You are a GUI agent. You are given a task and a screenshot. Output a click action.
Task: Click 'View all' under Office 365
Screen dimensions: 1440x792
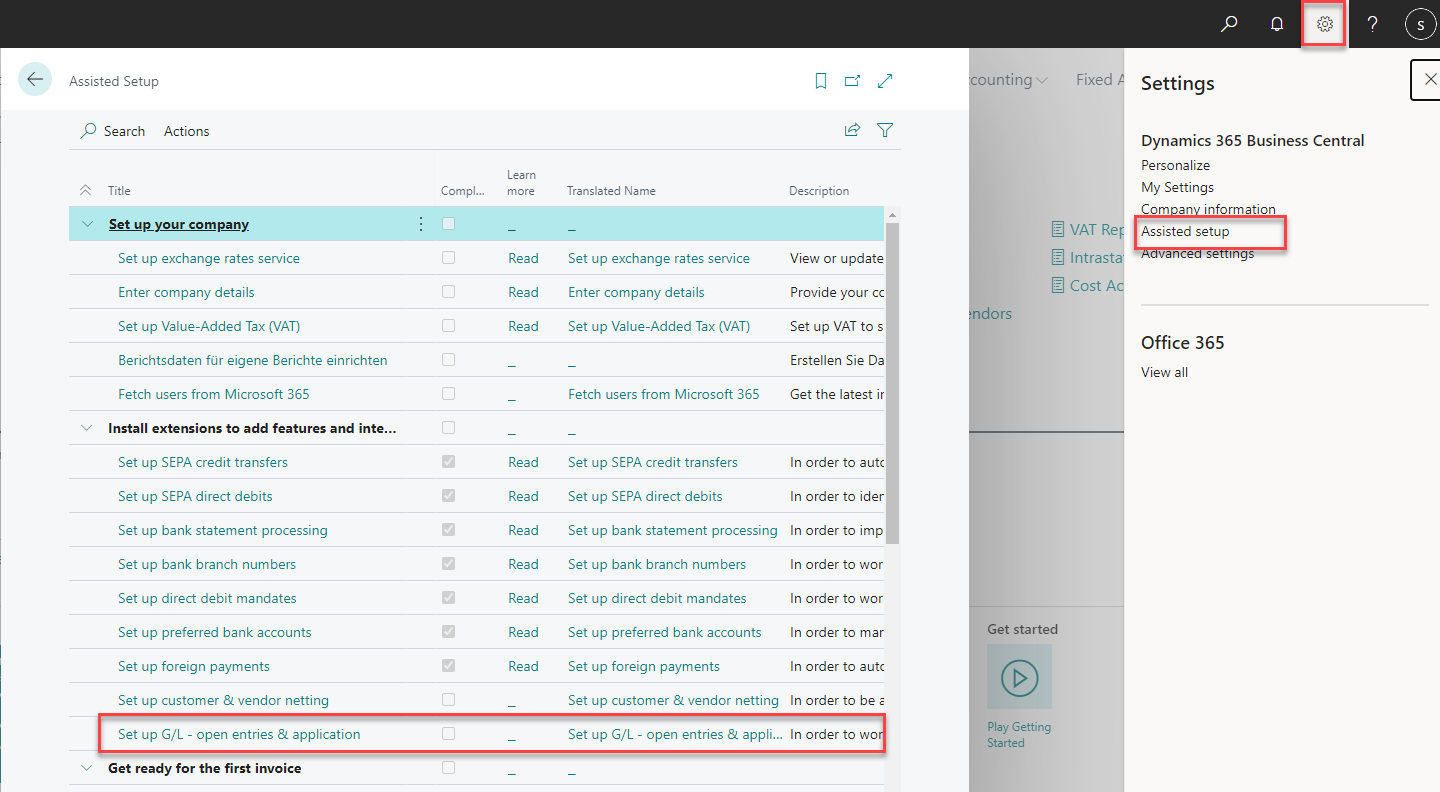1164,371
